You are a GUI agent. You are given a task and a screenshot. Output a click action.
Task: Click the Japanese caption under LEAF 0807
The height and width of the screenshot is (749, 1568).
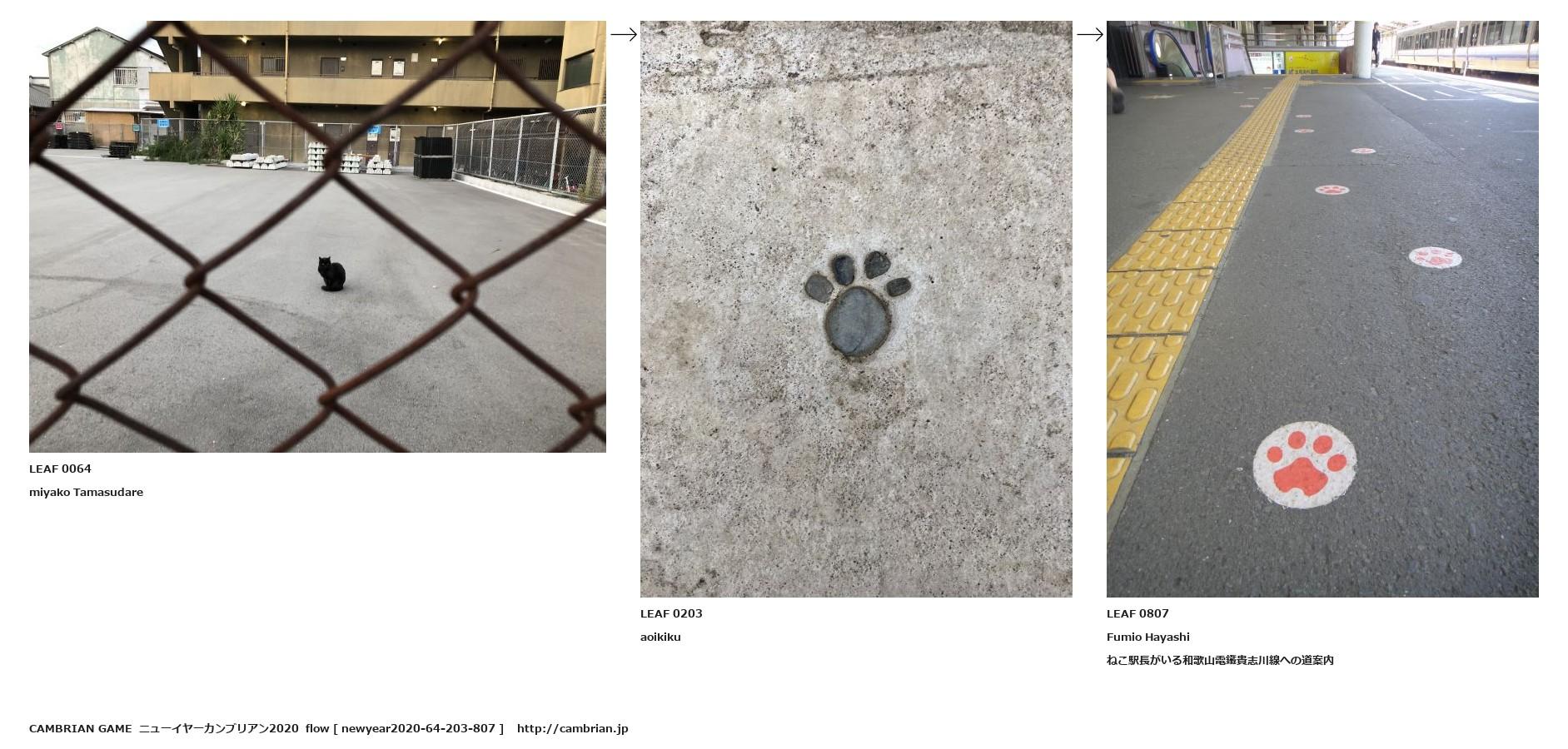tap(1220, 660)
